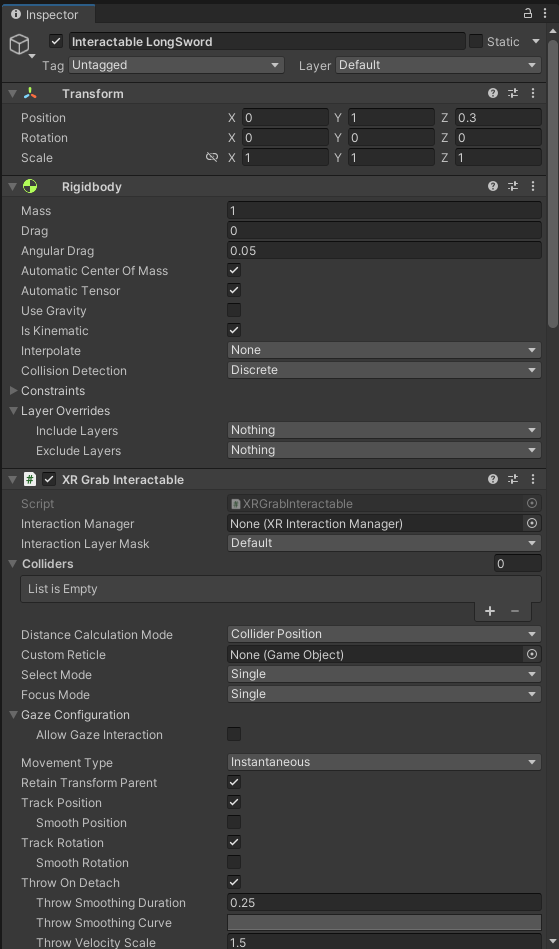Open Collision Detection dropdown
The width and height of the screenshot is (559, 949).
(384, 370)
